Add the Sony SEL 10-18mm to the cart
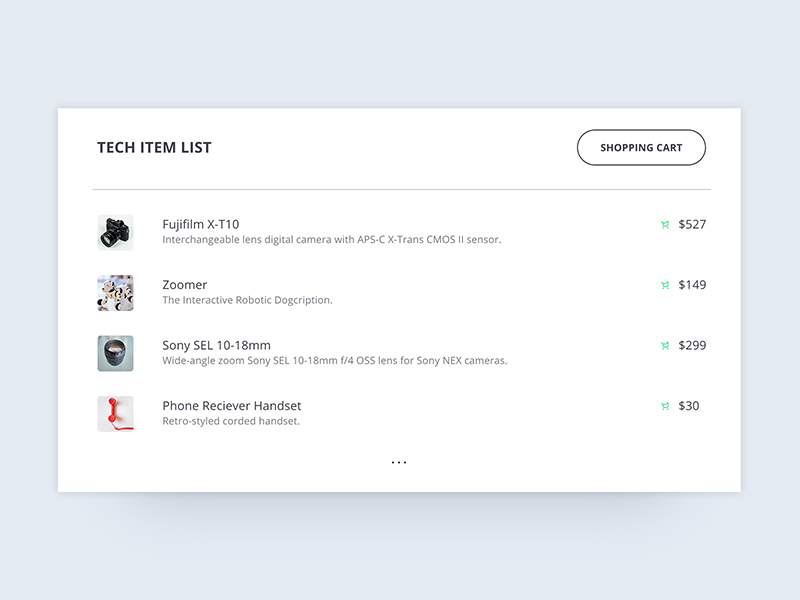Image resolution: width=800 pixels, height=600 pixels. pyautogui.click(x=664, y=345)
